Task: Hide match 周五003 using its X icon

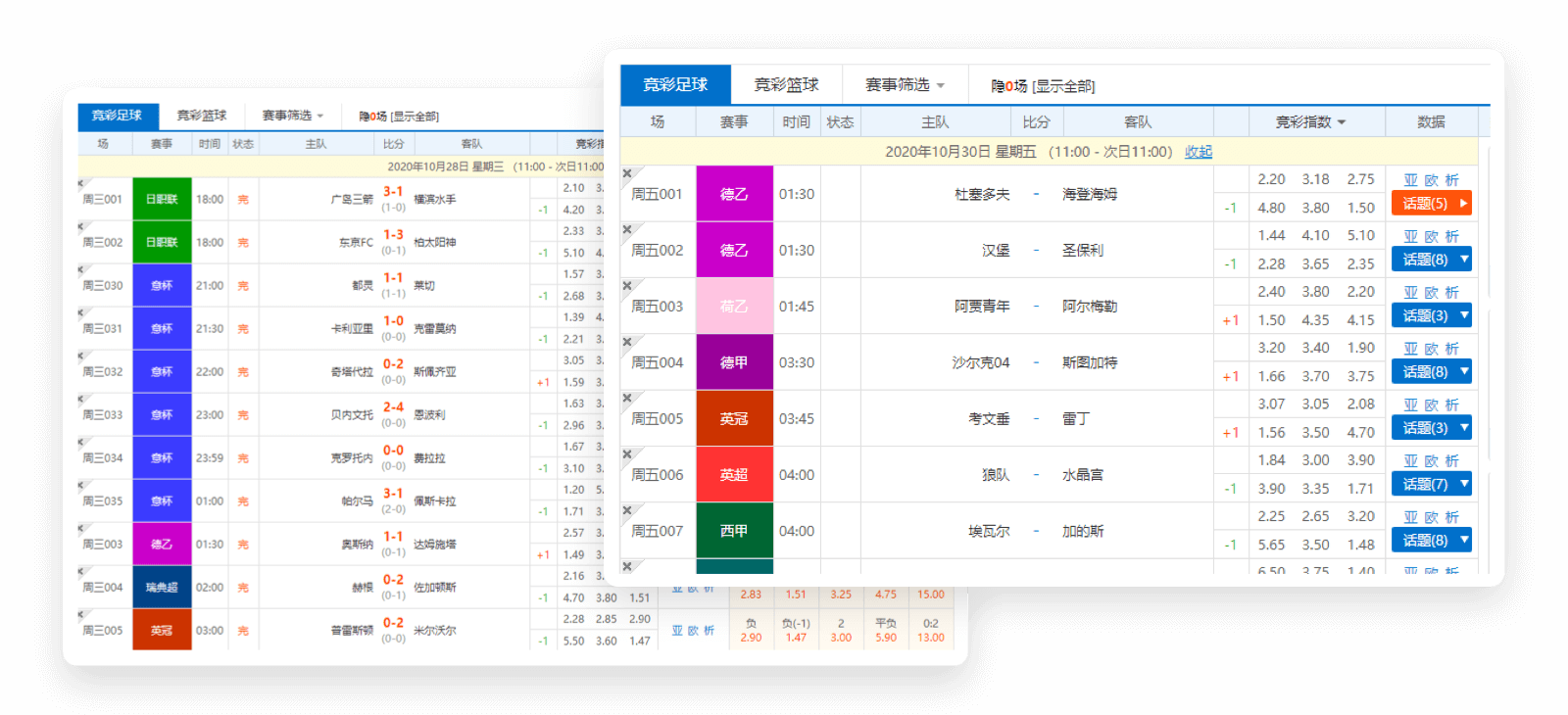Action: [x=627, y=286]
